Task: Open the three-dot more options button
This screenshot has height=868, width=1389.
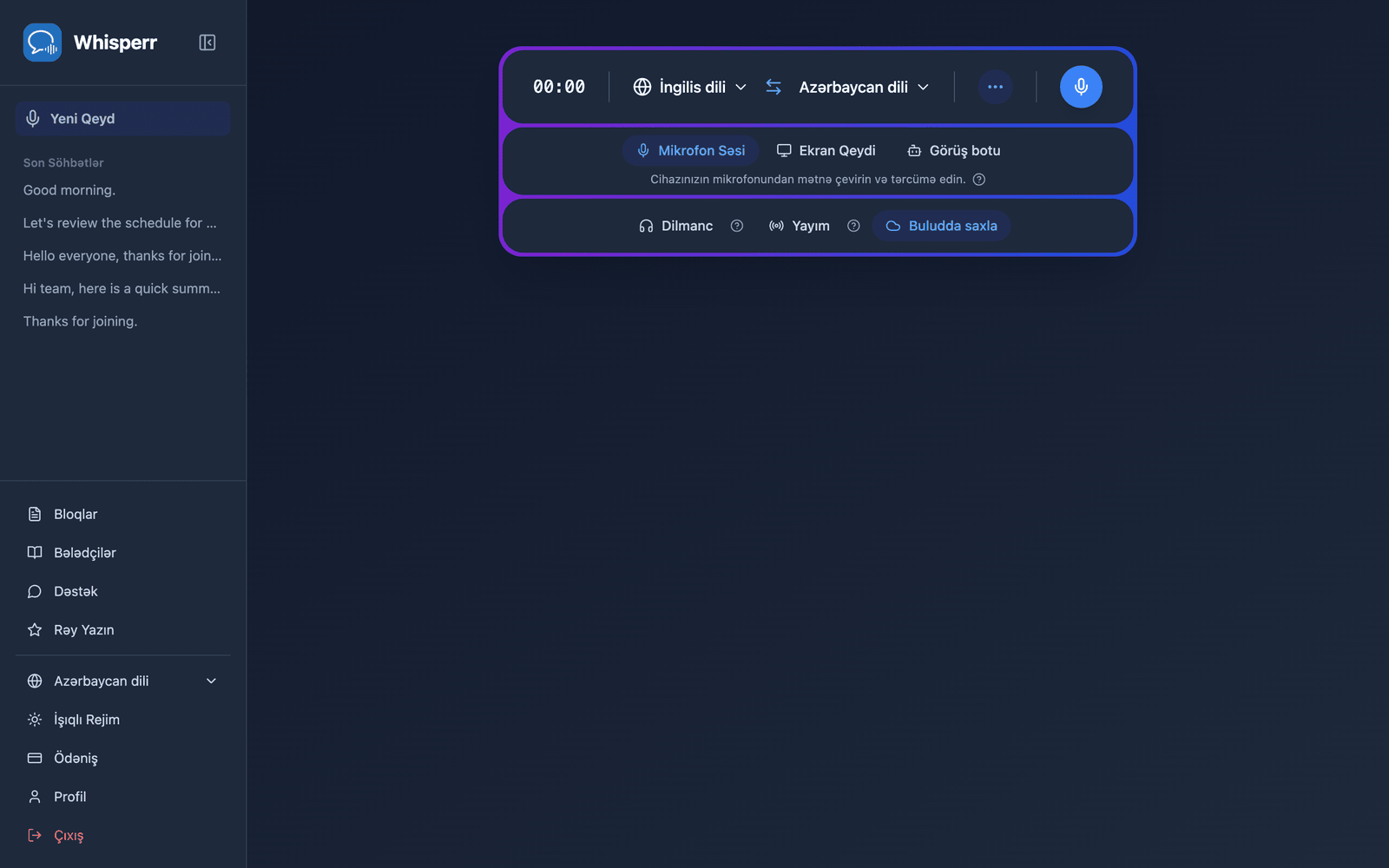Action: [x=996, y=87]
